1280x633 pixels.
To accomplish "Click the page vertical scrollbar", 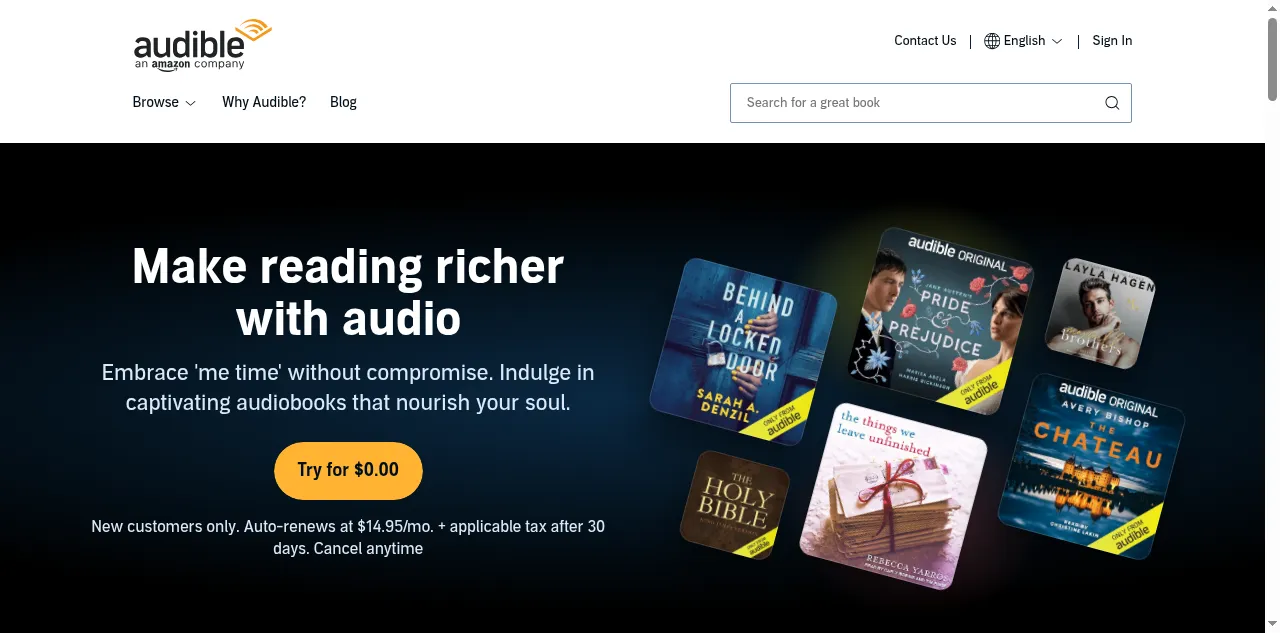I will pos(1272,316).
